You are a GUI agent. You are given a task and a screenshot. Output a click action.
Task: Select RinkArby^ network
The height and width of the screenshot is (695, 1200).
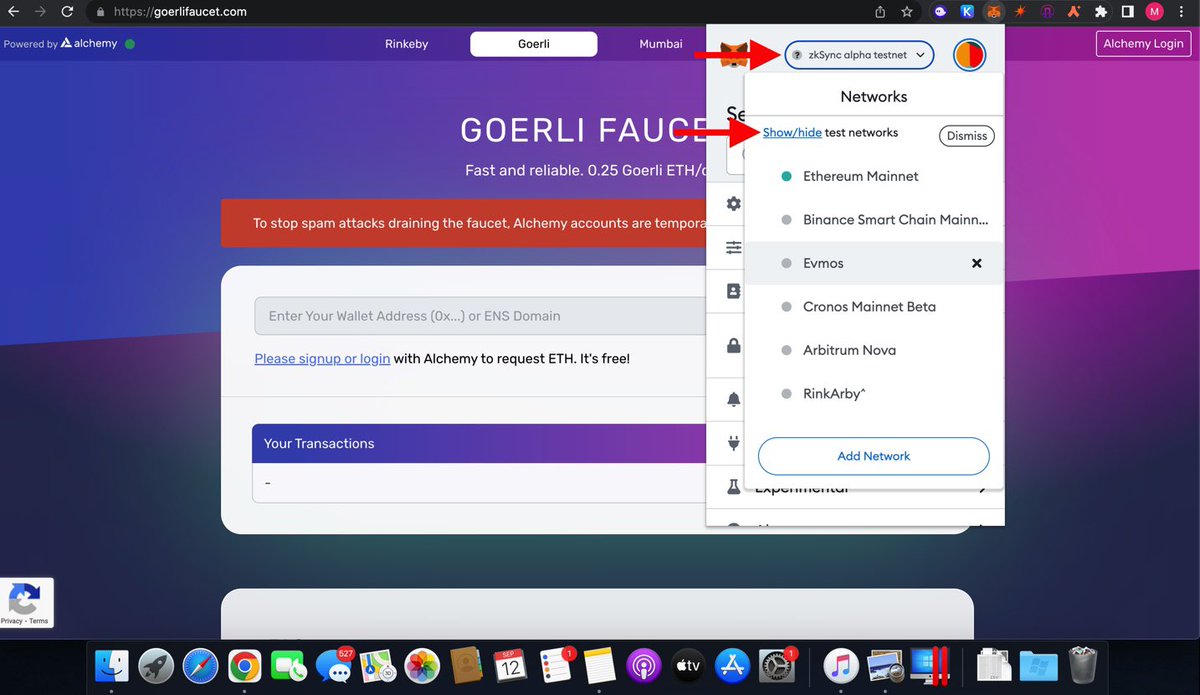pyautogui.click(x=874, y=394)
